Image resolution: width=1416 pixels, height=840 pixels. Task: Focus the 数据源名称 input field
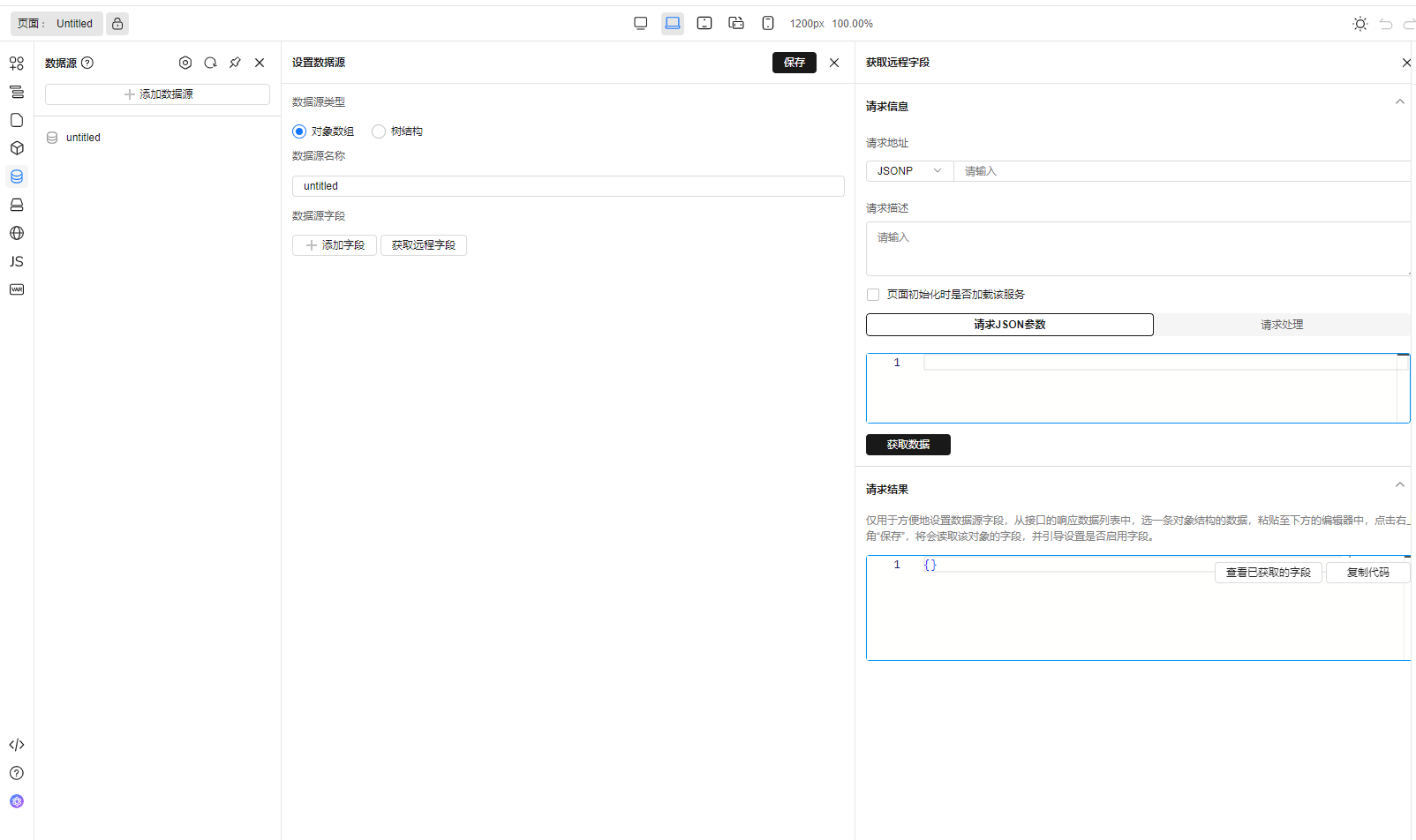click(569, 186)
